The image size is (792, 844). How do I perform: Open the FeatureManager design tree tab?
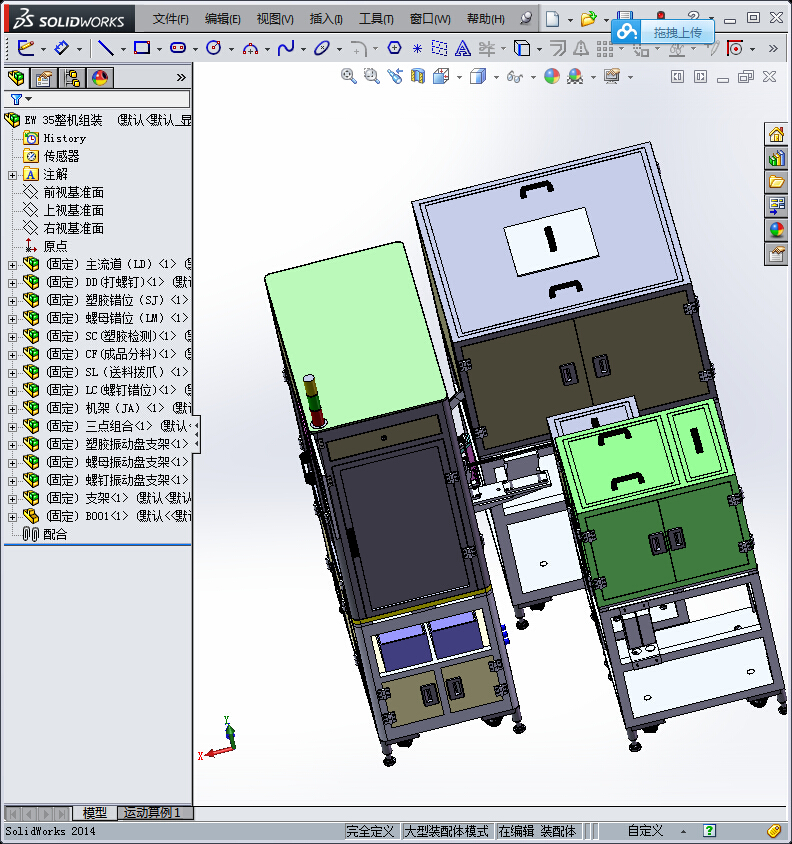(16, 78)
